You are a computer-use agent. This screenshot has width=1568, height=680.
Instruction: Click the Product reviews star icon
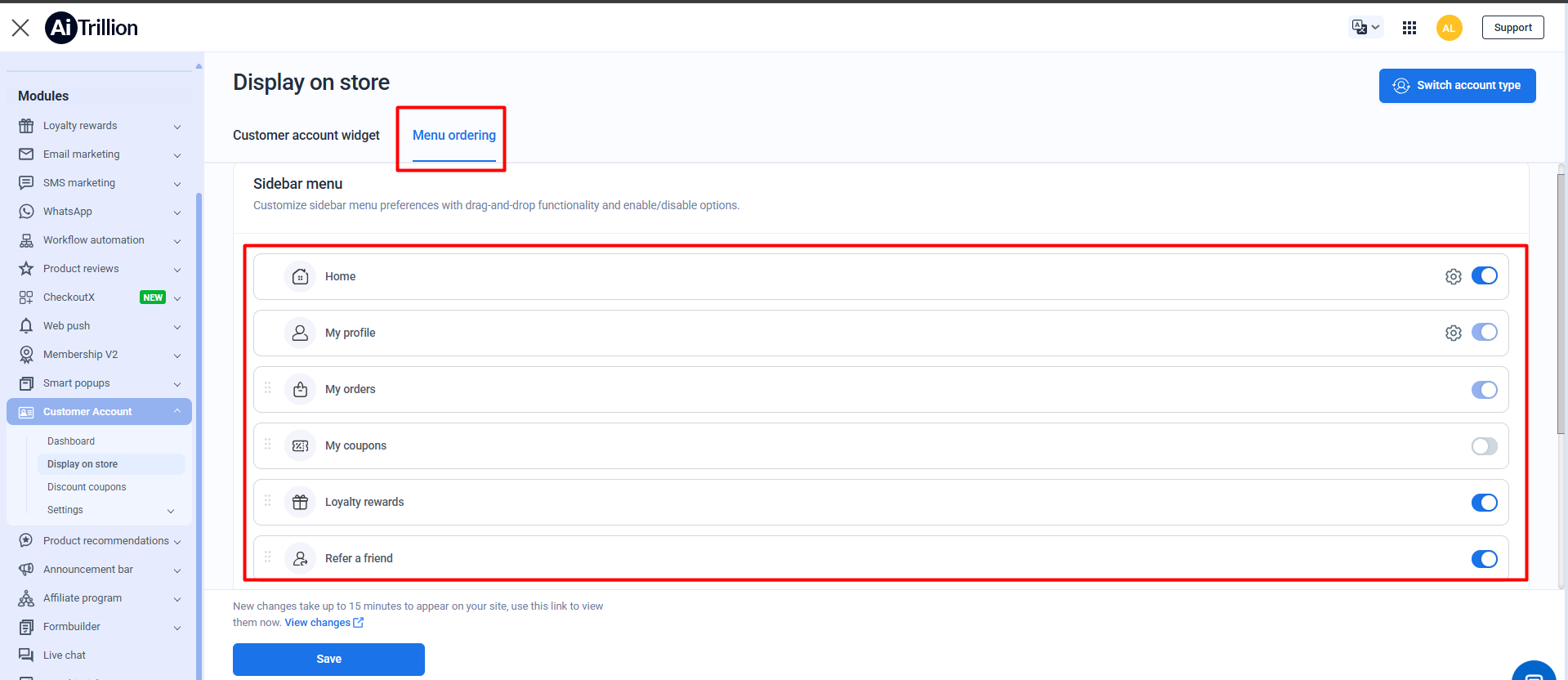26,269
